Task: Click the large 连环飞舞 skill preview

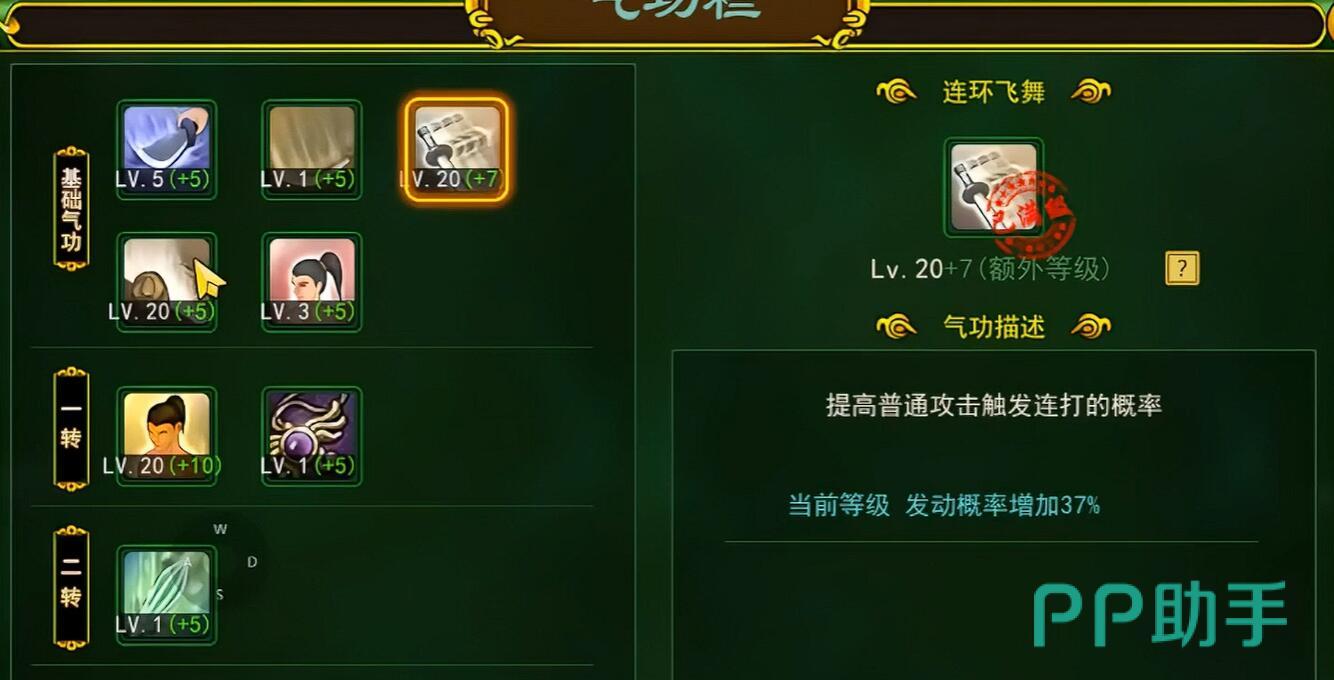Action: tap(994, 188)
